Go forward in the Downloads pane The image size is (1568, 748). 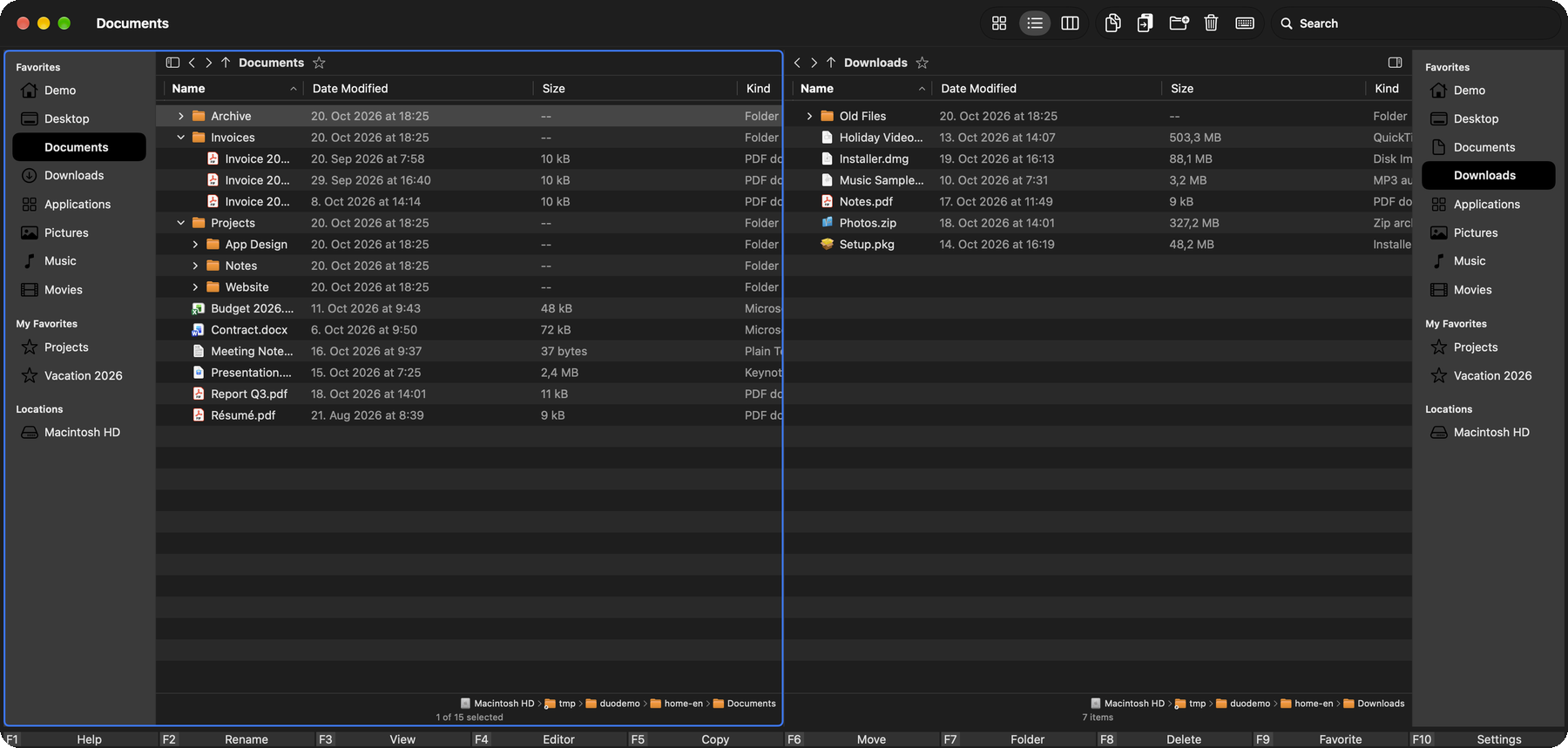814,63
